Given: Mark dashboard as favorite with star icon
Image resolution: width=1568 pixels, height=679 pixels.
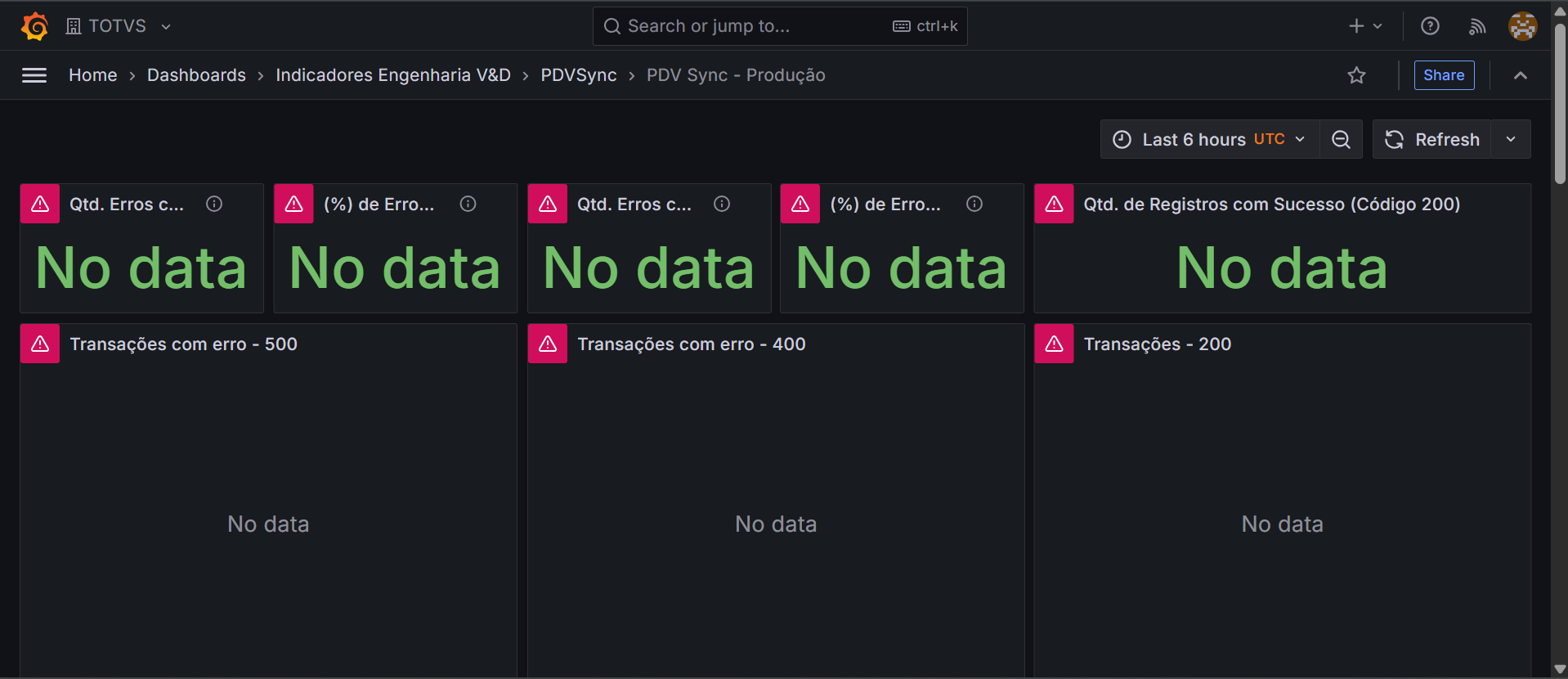Looking at the screenshot, I should (x=1356, y=75).
